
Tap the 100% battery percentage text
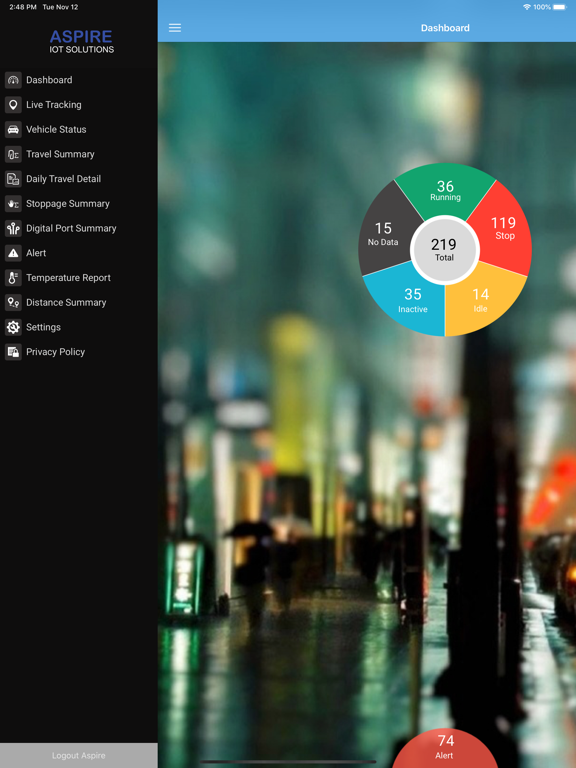click(542, 7)
